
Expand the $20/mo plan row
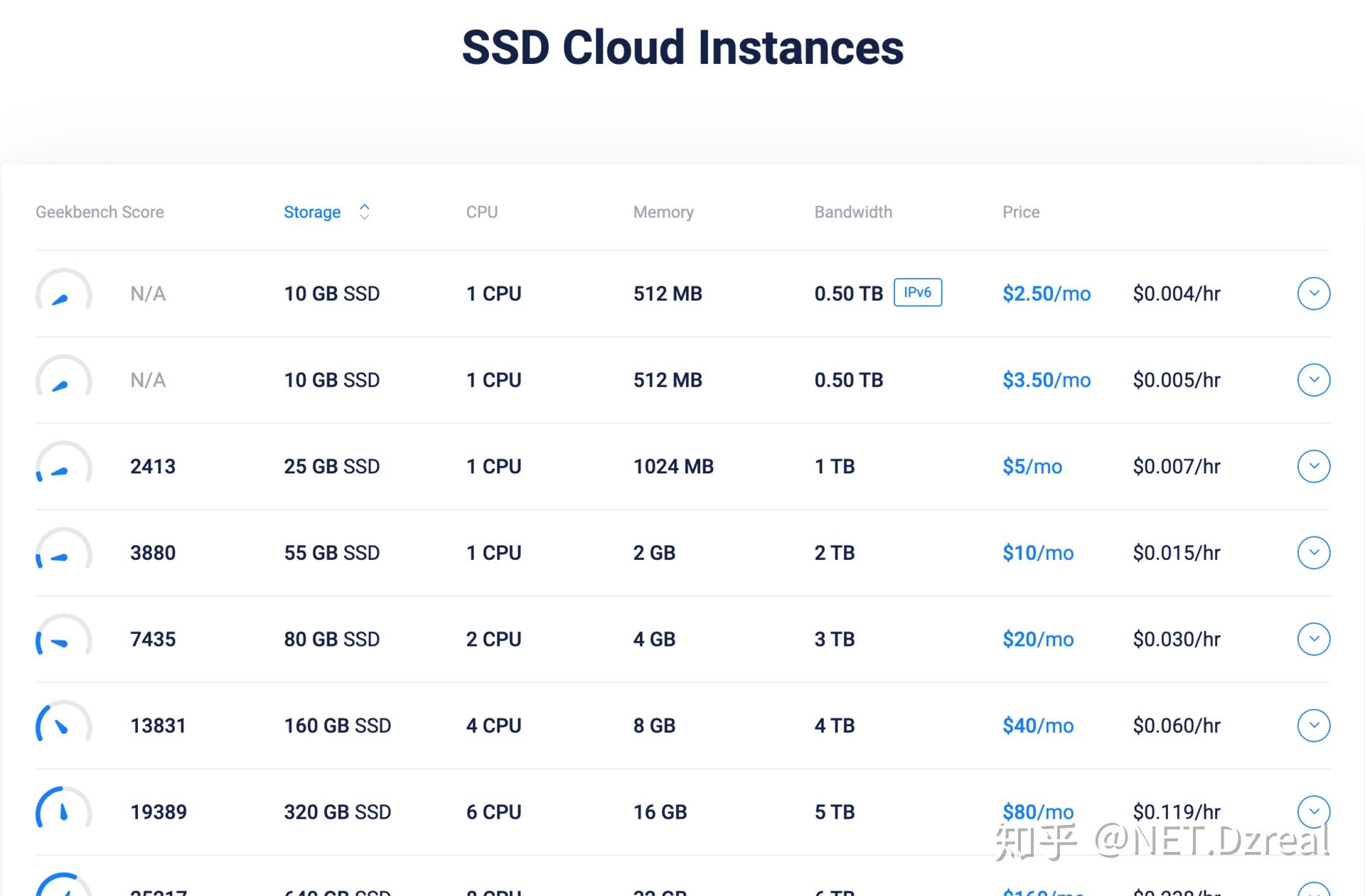[1313, 639]
